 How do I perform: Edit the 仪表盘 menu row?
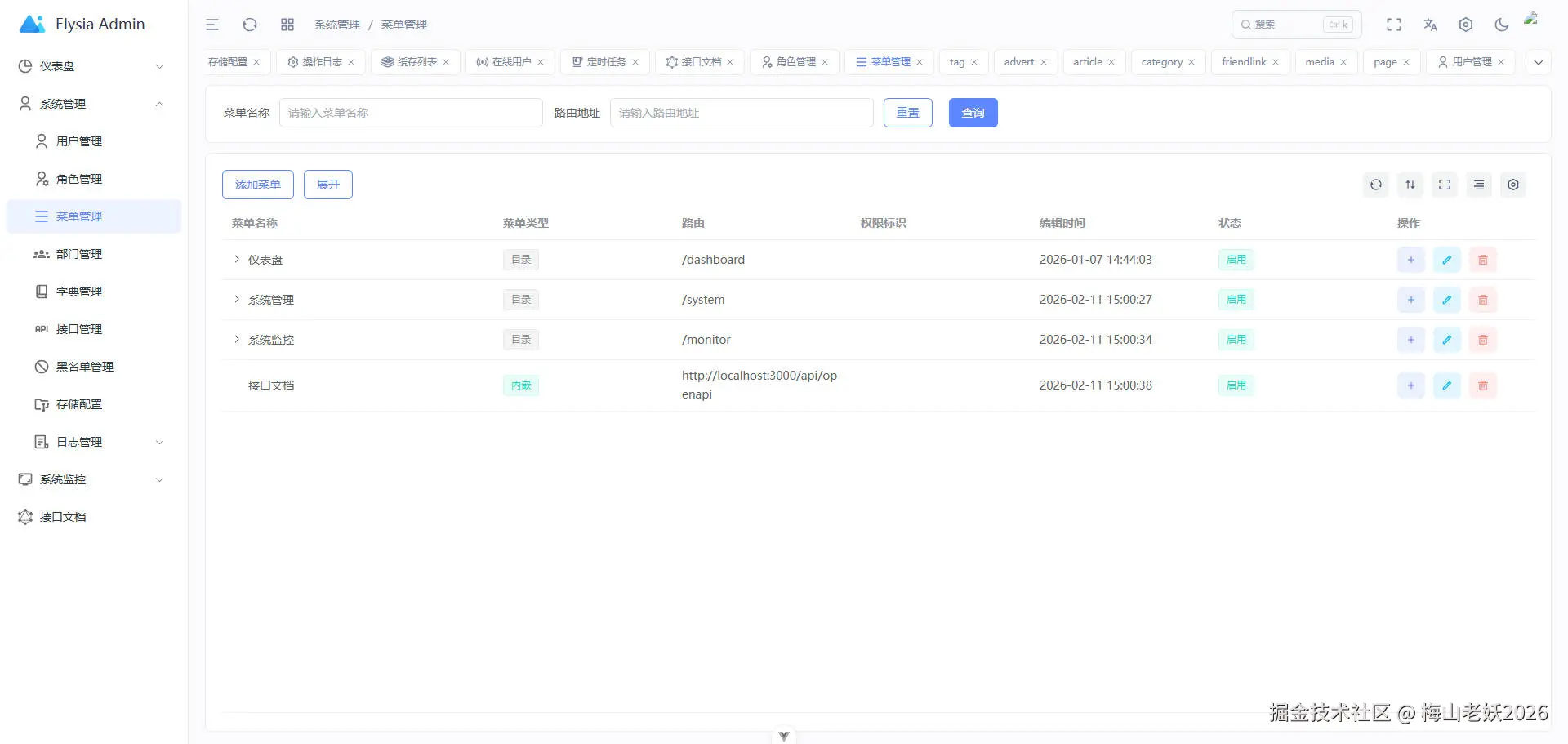tap(1447, 260)
